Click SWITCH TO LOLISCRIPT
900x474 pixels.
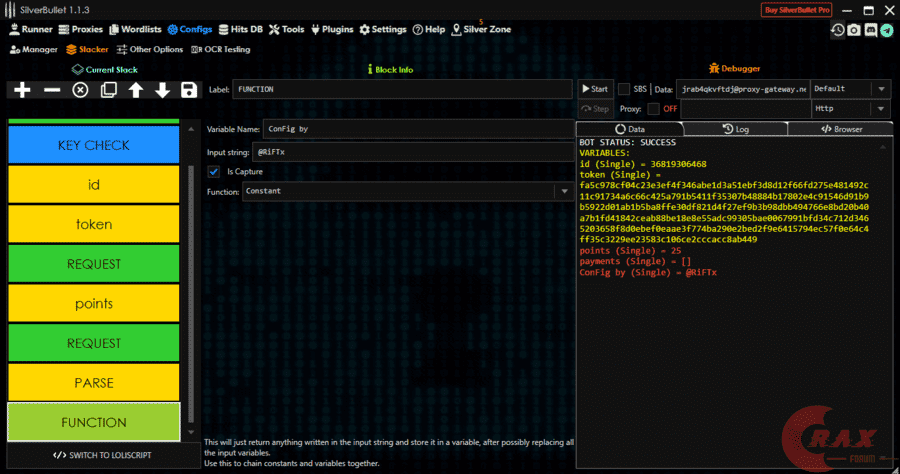pos(103,455)
